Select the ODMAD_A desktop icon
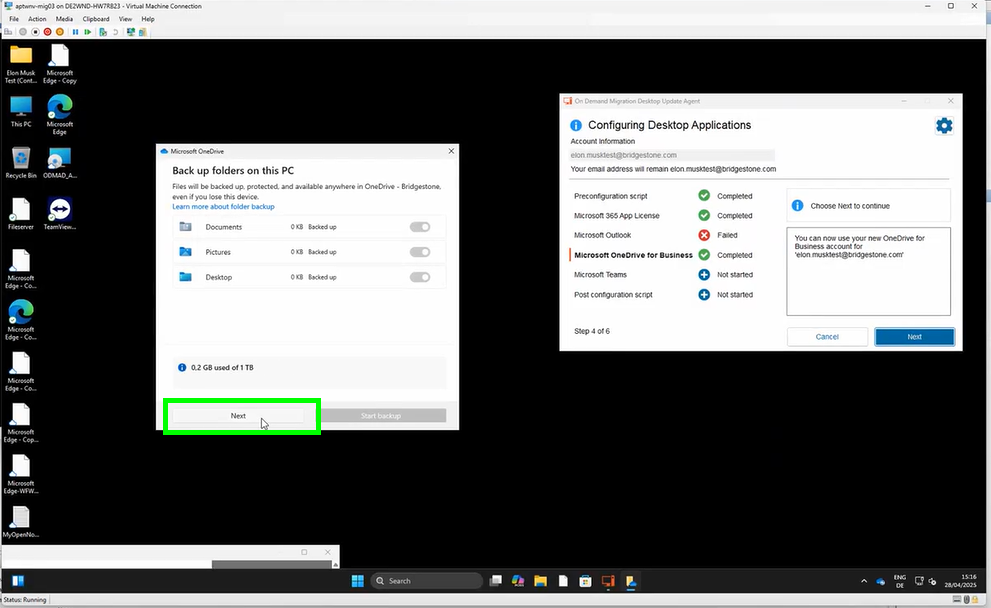Screen dimensions: 991x608 coord(59,162)
